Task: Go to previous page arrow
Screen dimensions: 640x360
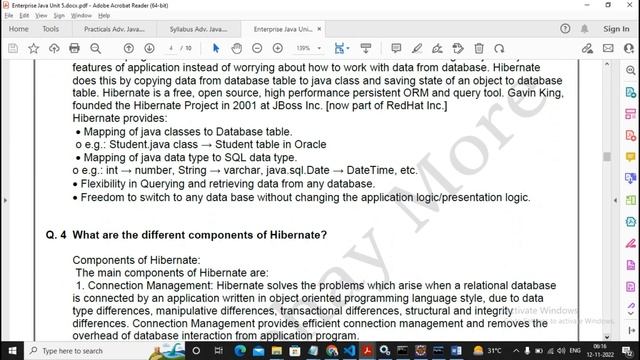Action: pyautogui.click(x=129, y=48)
